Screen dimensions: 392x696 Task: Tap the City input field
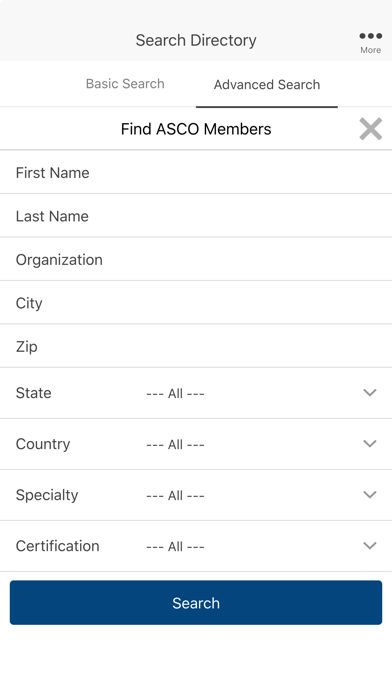[196, 303]
